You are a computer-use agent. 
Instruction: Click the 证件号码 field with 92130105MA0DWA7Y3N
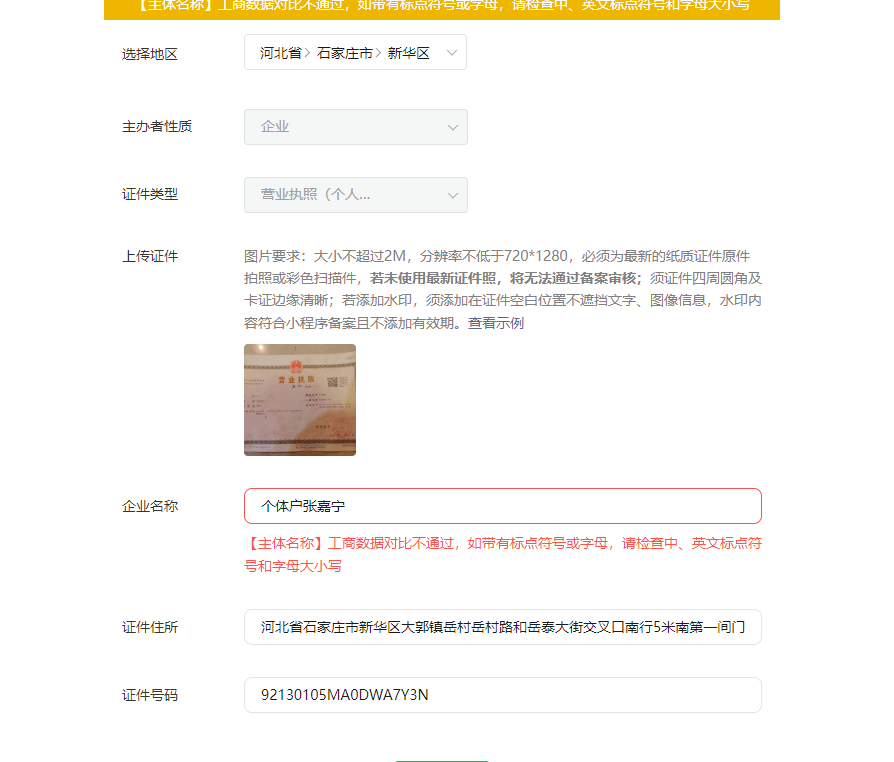(503, 695)
